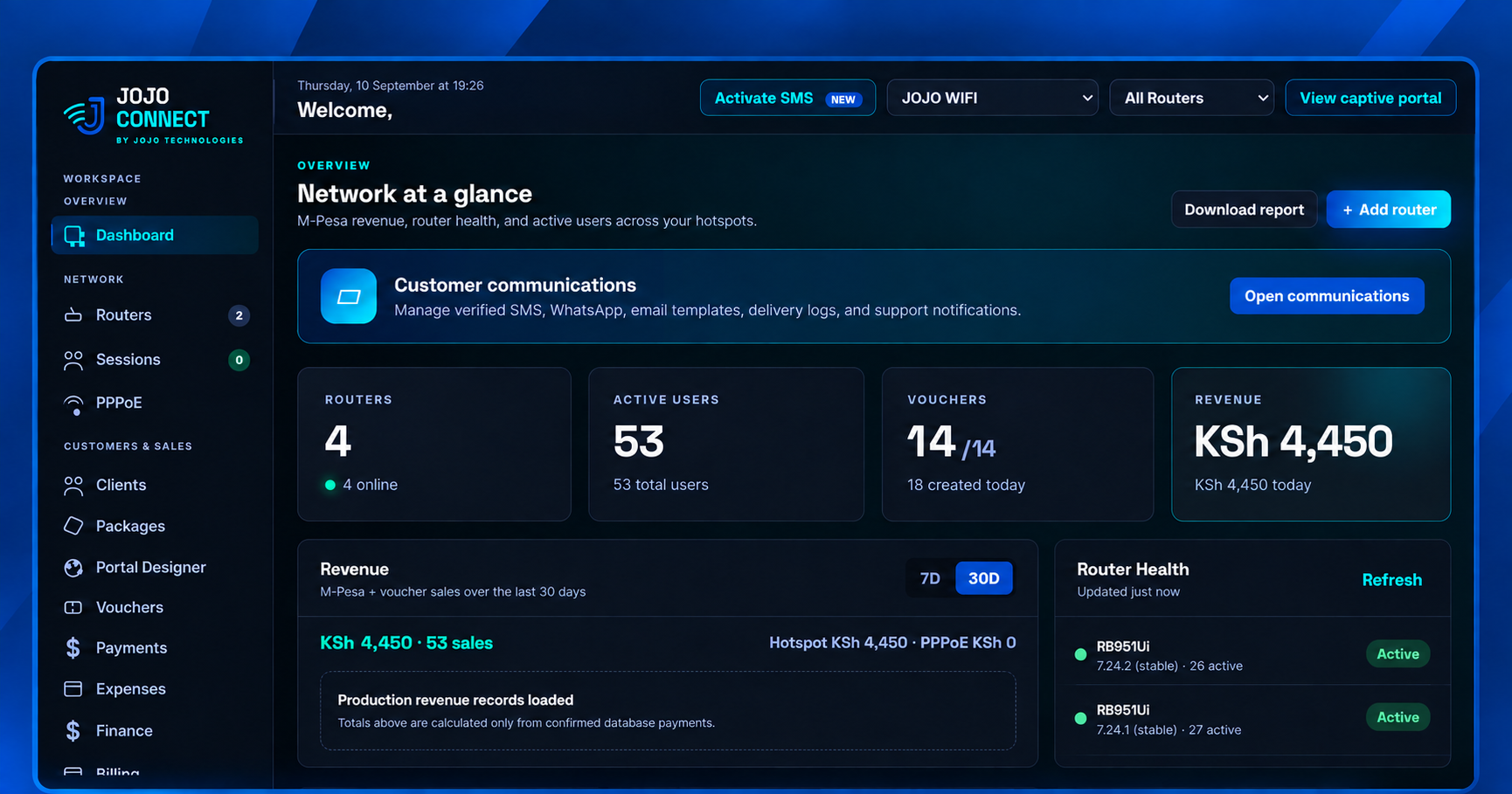Click the Portal Designer palette icon
This screenshot has height=794, width=1512.
tap(73, 568)
